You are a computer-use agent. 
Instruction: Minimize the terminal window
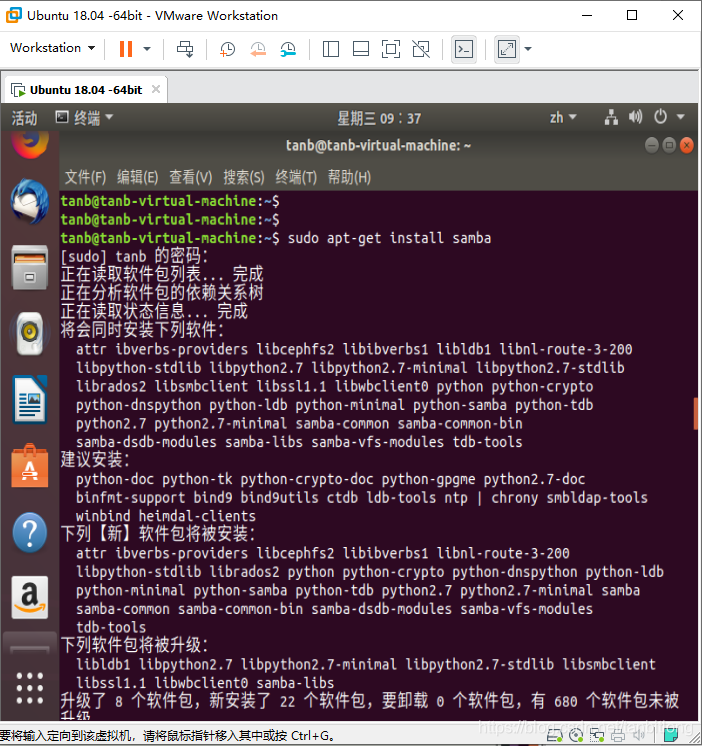tap(652, 145)
